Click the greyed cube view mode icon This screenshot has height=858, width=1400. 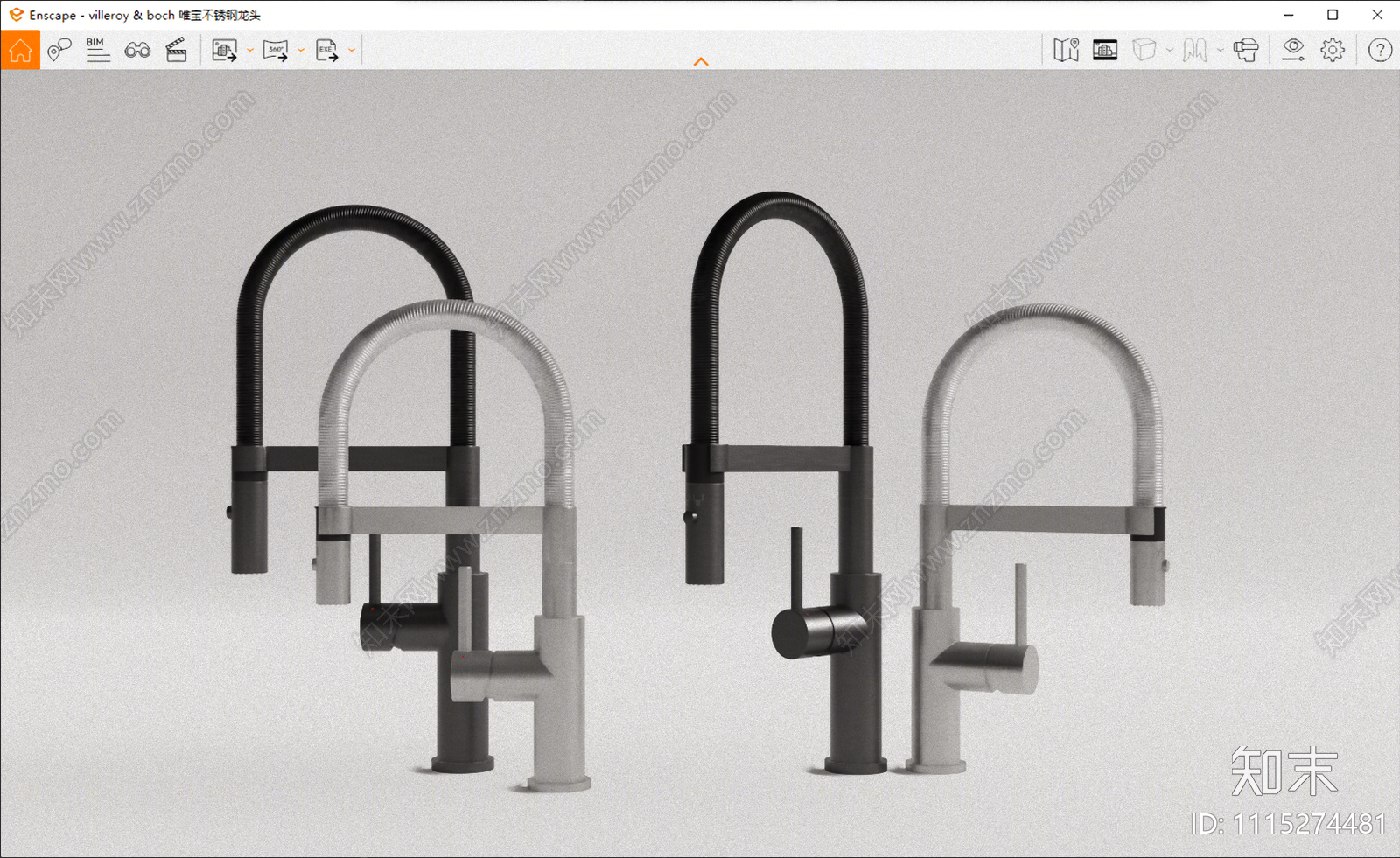(x=1144, y=50)
